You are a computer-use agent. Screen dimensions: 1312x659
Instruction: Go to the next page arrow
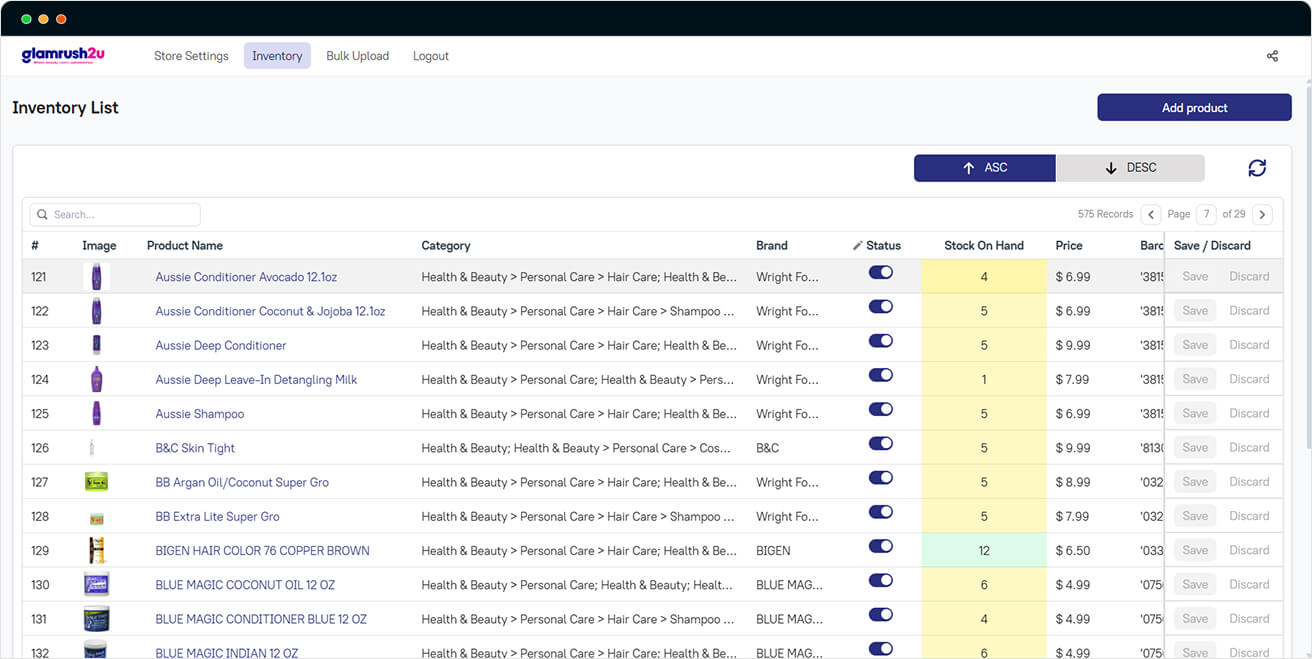point(1262,214)
